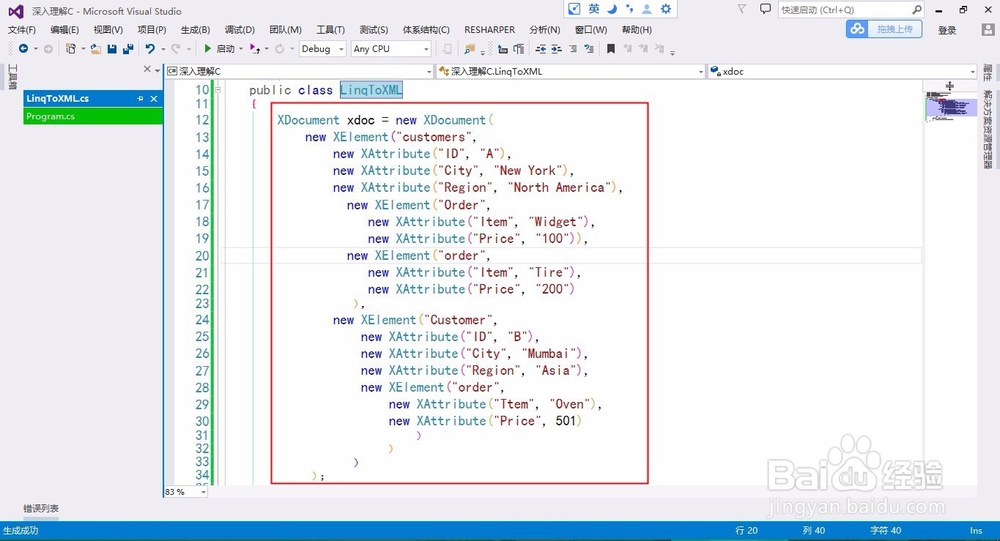Click the quick launch magnifier icon
This screenshot has height=541, width=1000.
coord(916,10)
